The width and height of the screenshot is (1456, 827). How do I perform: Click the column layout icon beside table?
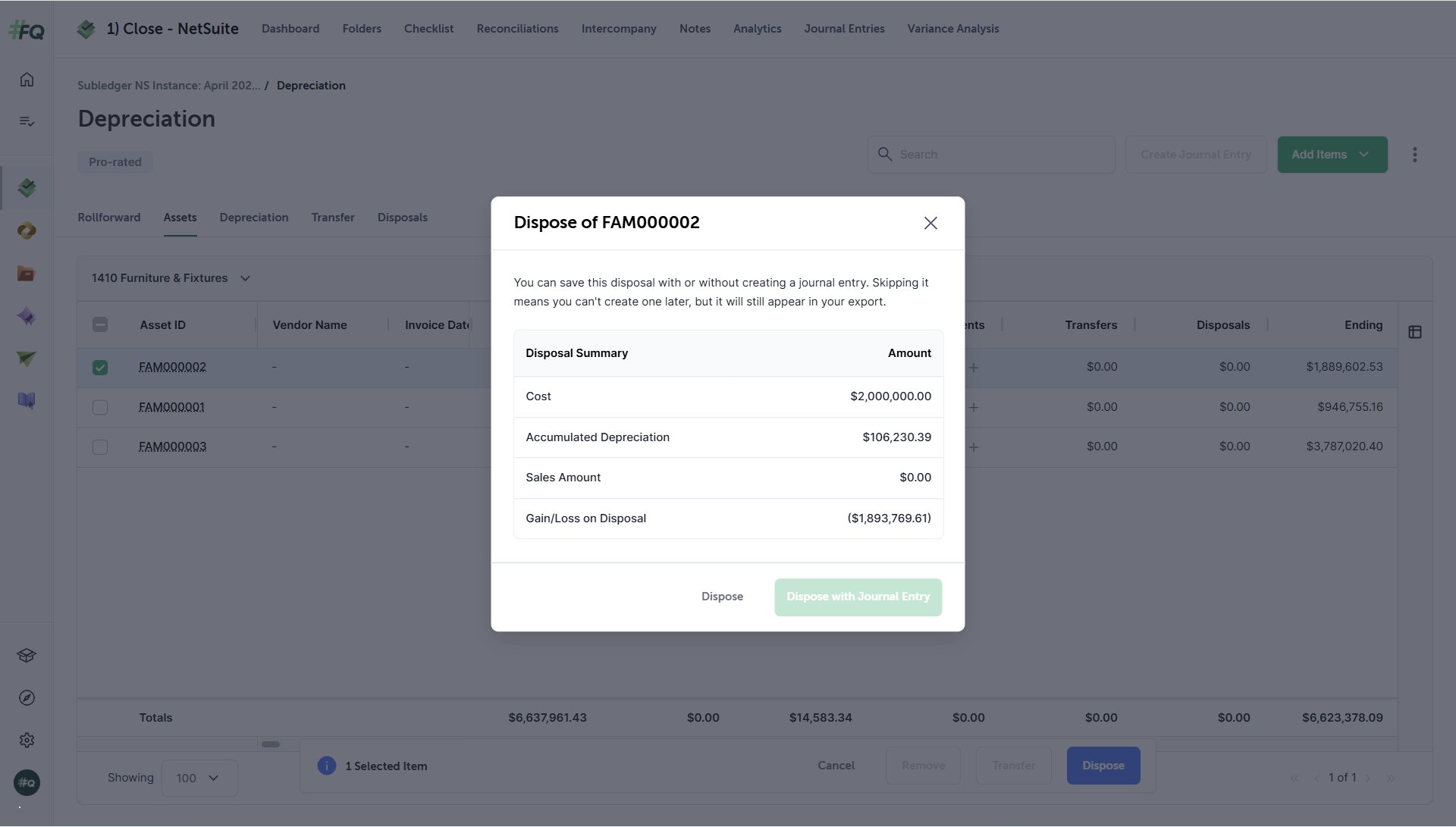click(x=1415, y=332)
